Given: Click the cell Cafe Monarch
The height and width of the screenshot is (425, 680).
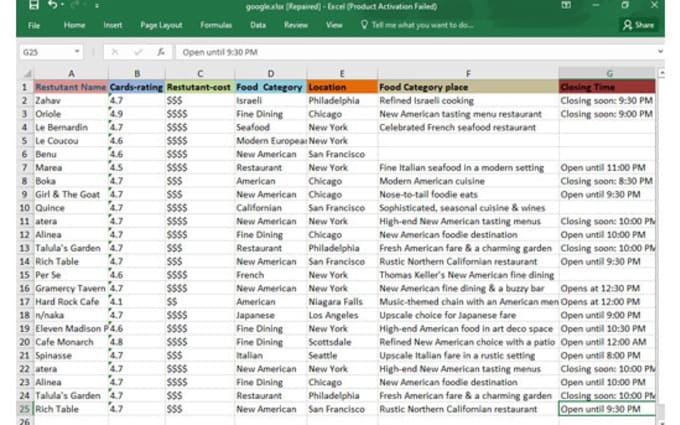Looking at the screenshot, I should [x=71, y=342].
